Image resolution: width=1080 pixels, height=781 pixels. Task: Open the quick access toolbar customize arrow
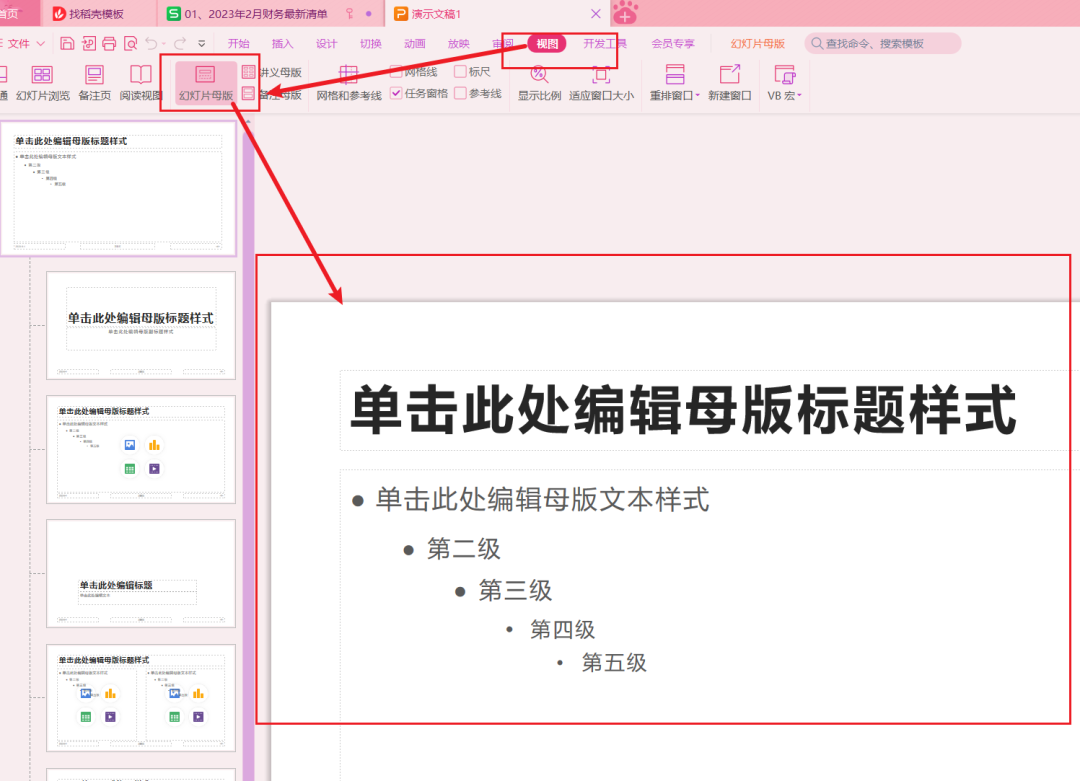[202, 43]
